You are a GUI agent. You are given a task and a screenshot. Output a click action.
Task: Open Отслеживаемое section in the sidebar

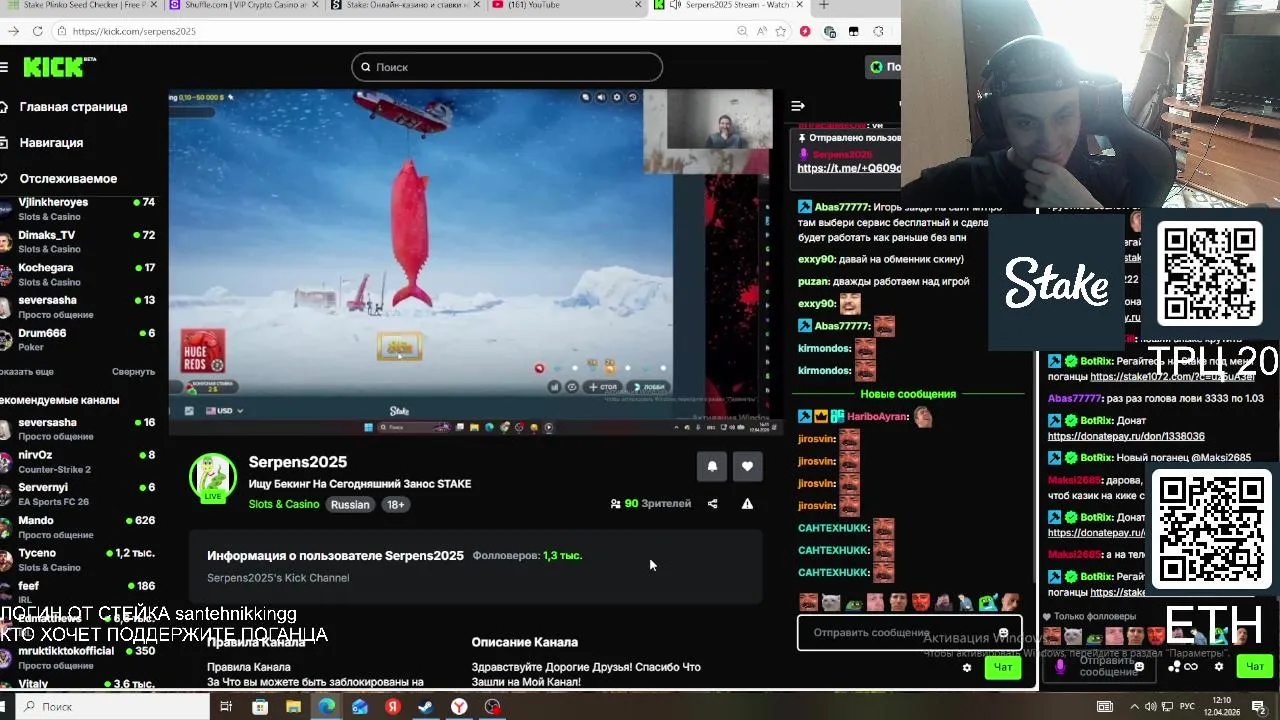pyautogui.click(x=68, y=179)
